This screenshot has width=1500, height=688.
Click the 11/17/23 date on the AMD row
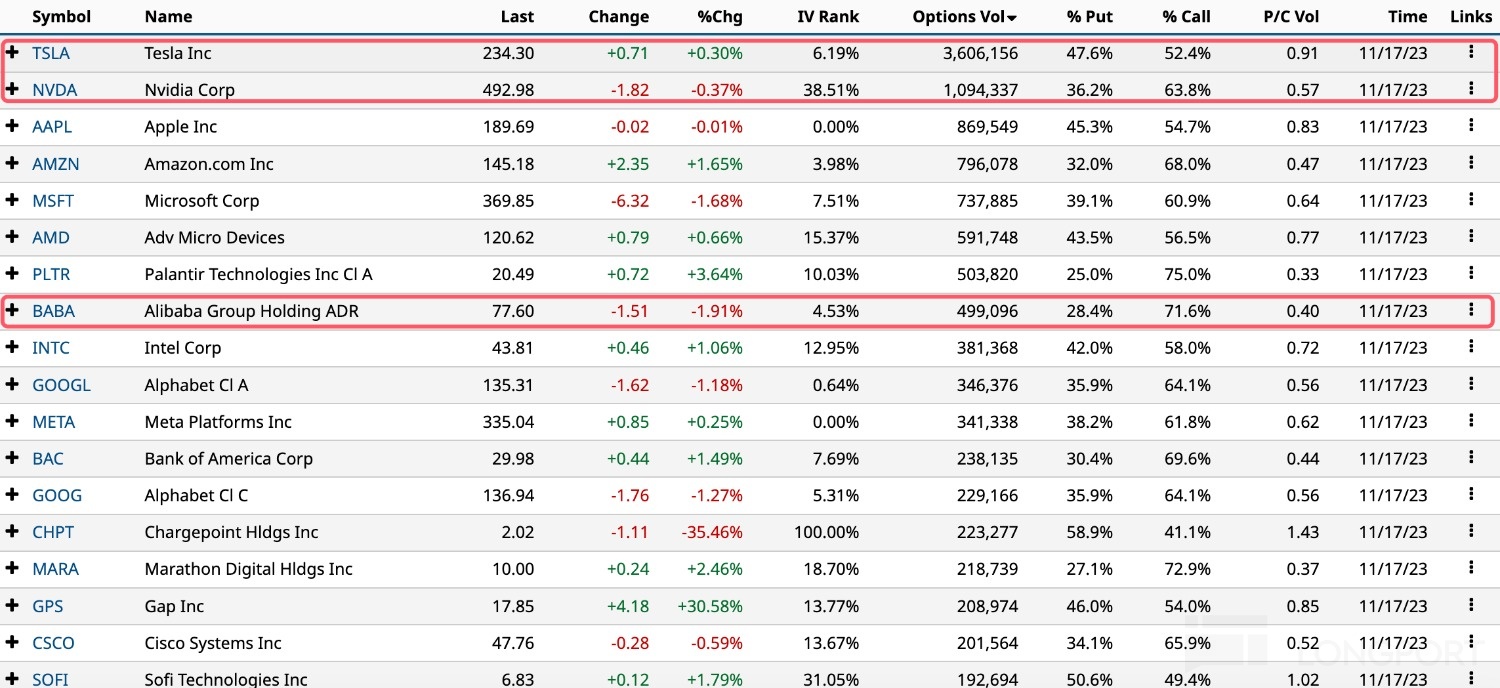click(1393, 238)
